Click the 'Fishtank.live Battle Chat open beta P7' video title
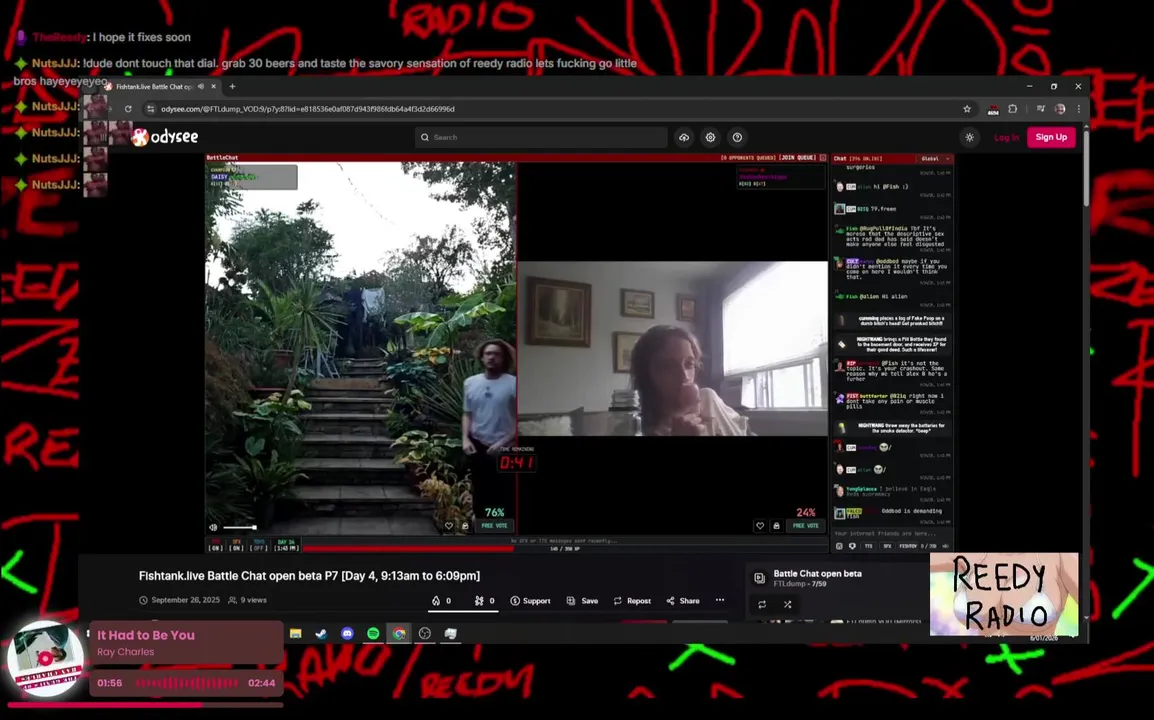1154x720 pixels. (x=309, y=576)
